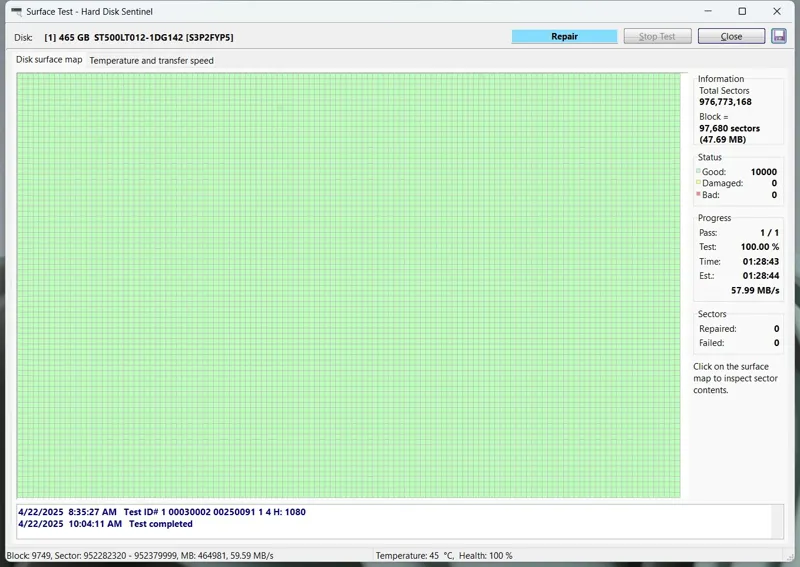Viewport: 800px width, 567px height.
Task: Minimize the Surface Test window
Action: coord(707,12)
